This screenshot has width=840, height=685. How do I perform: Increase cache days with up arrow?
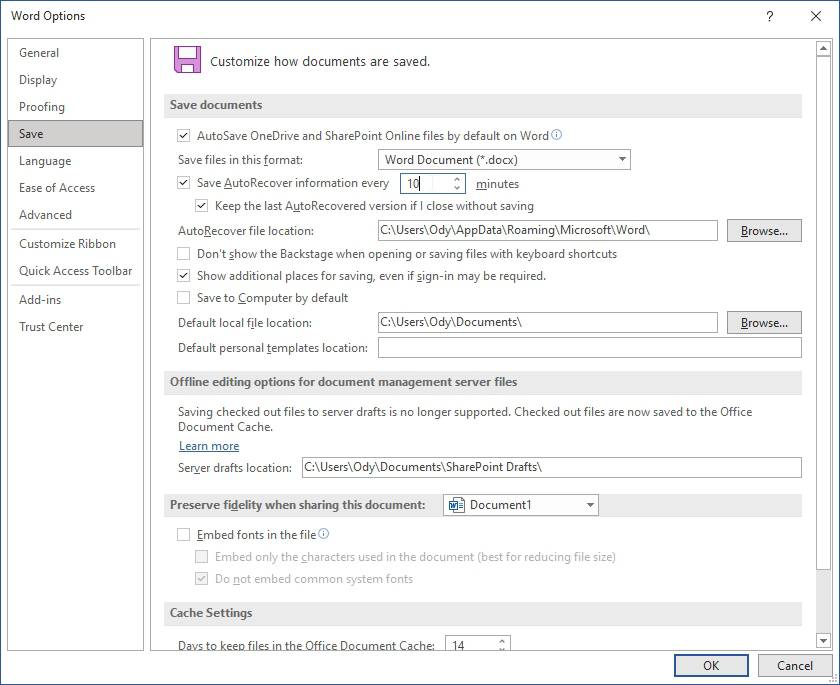tap(502, 641)
